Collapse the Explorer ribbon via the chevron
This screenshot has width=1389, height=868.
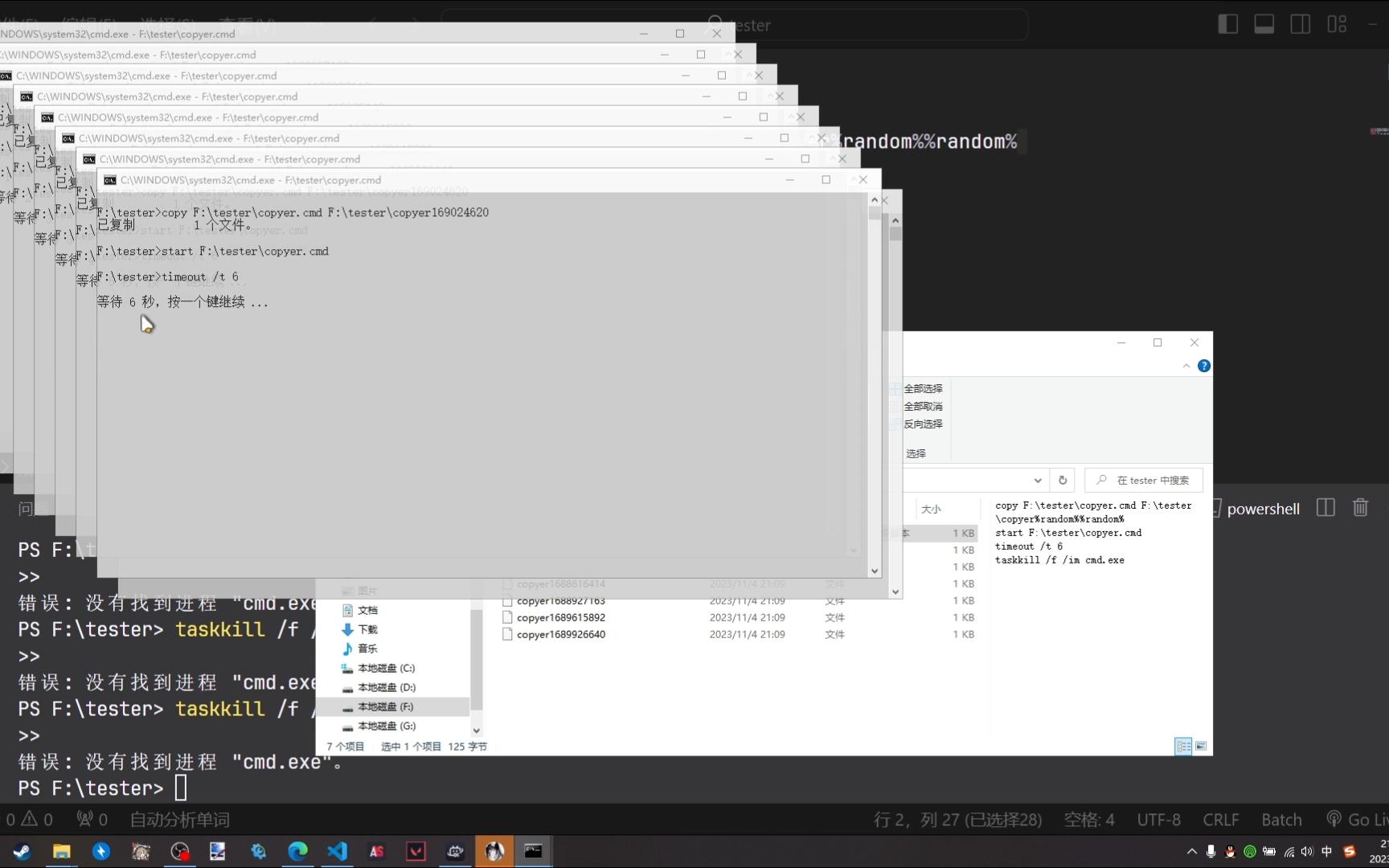tap(1186, 366)
